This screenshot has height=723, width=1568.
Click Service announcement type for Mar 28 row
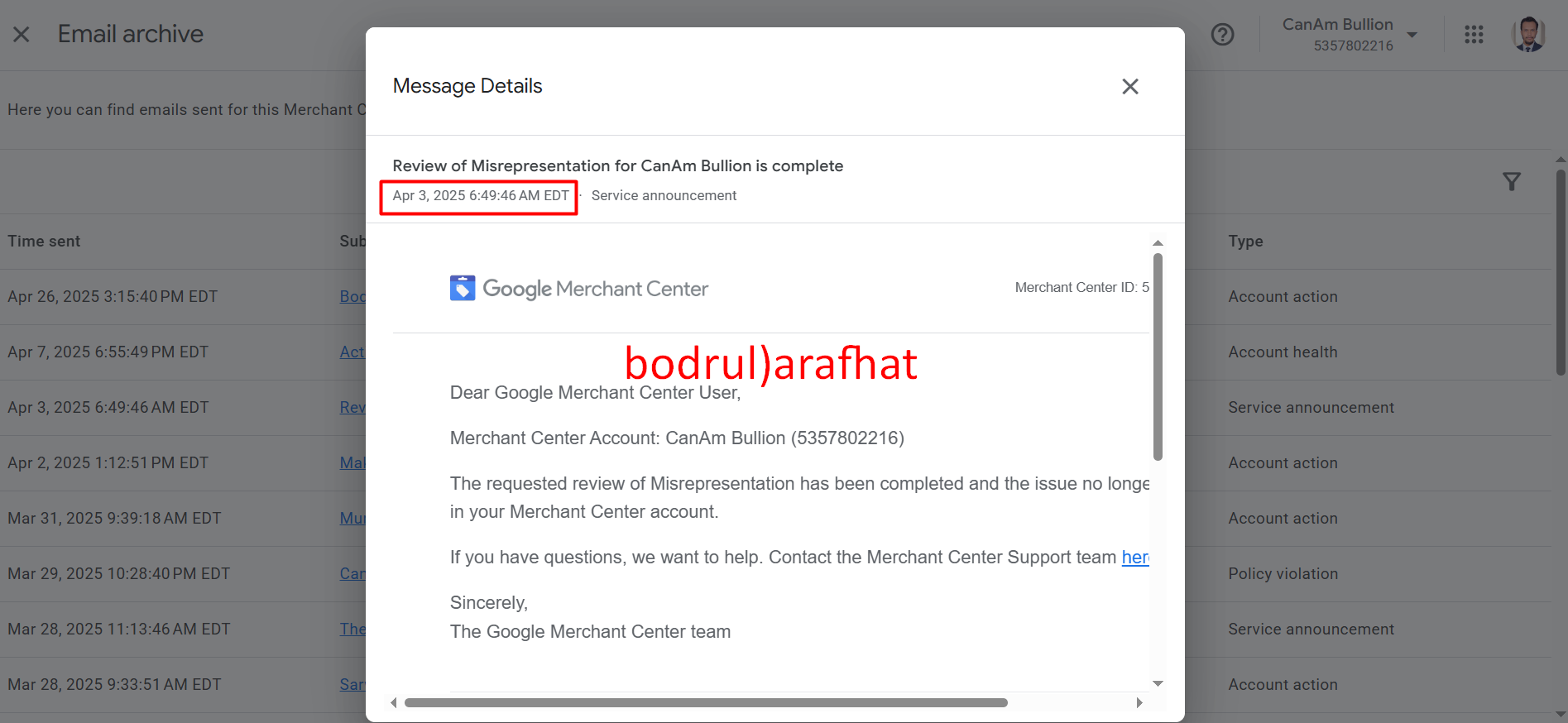[1311, 630]
